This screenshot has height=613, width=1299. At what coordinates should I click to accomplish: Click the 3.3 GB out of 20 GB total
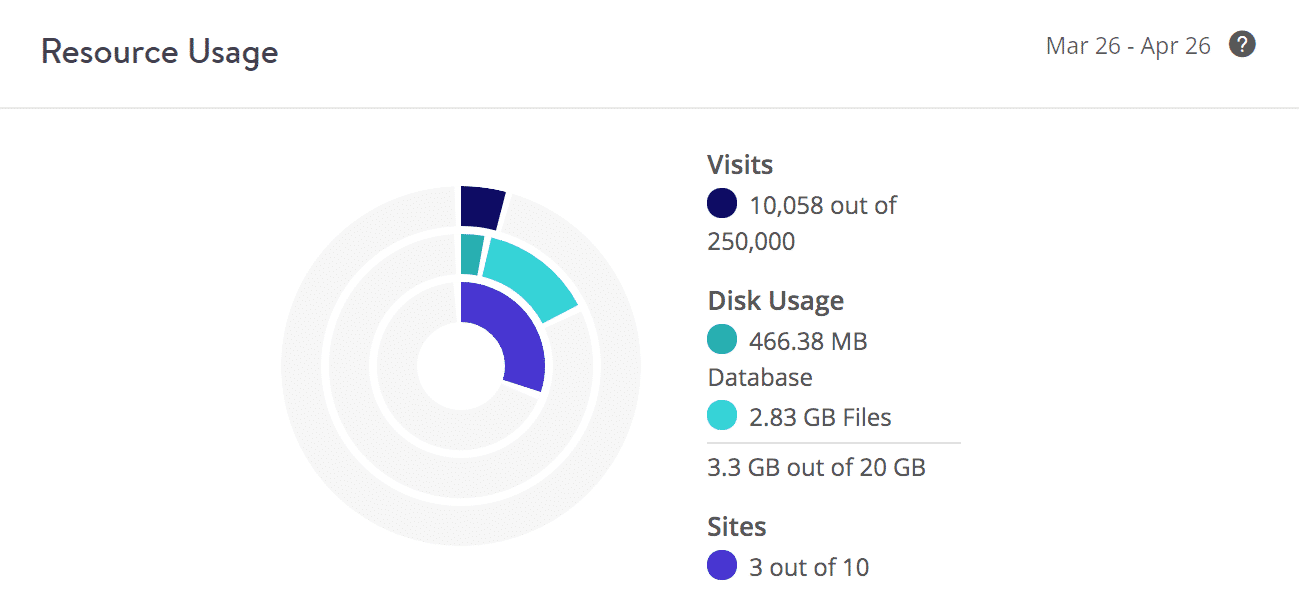tap(816, 467)
